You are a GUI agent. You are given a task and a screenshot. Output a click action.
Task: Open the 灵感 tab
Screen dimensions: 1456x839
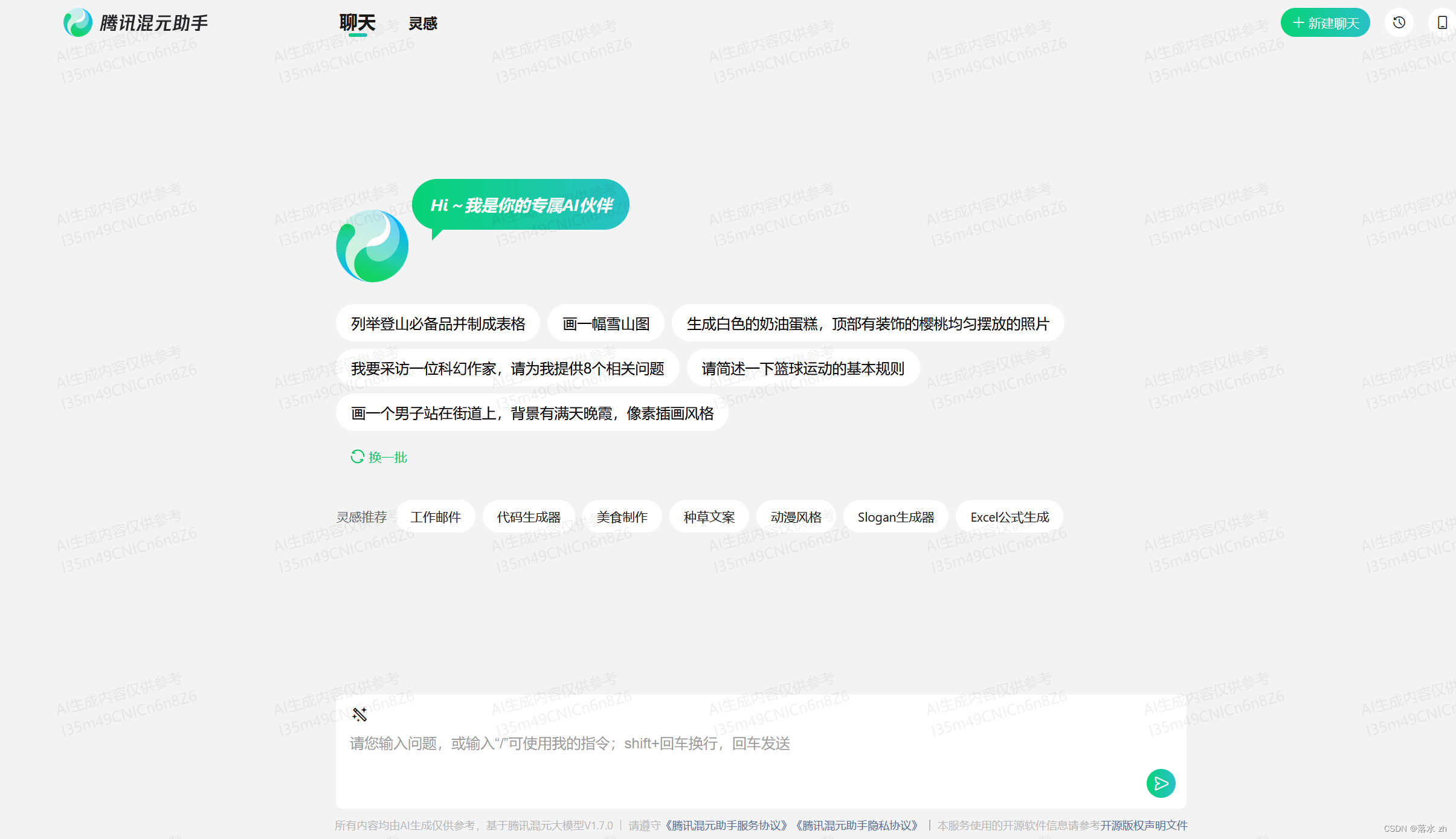tap(423, 24)
